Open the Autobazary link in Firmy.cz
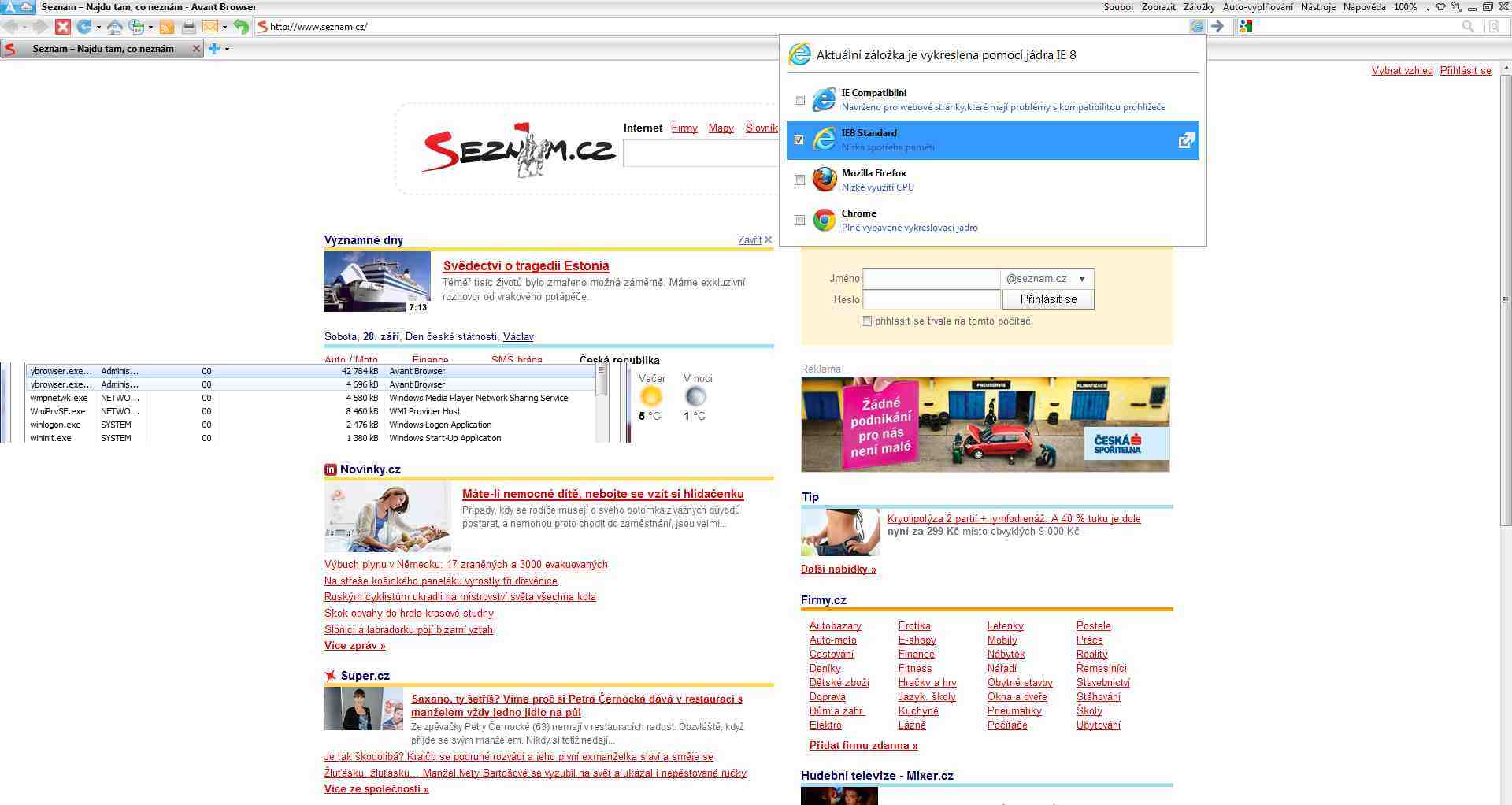1512x805 pixels. 836,626
